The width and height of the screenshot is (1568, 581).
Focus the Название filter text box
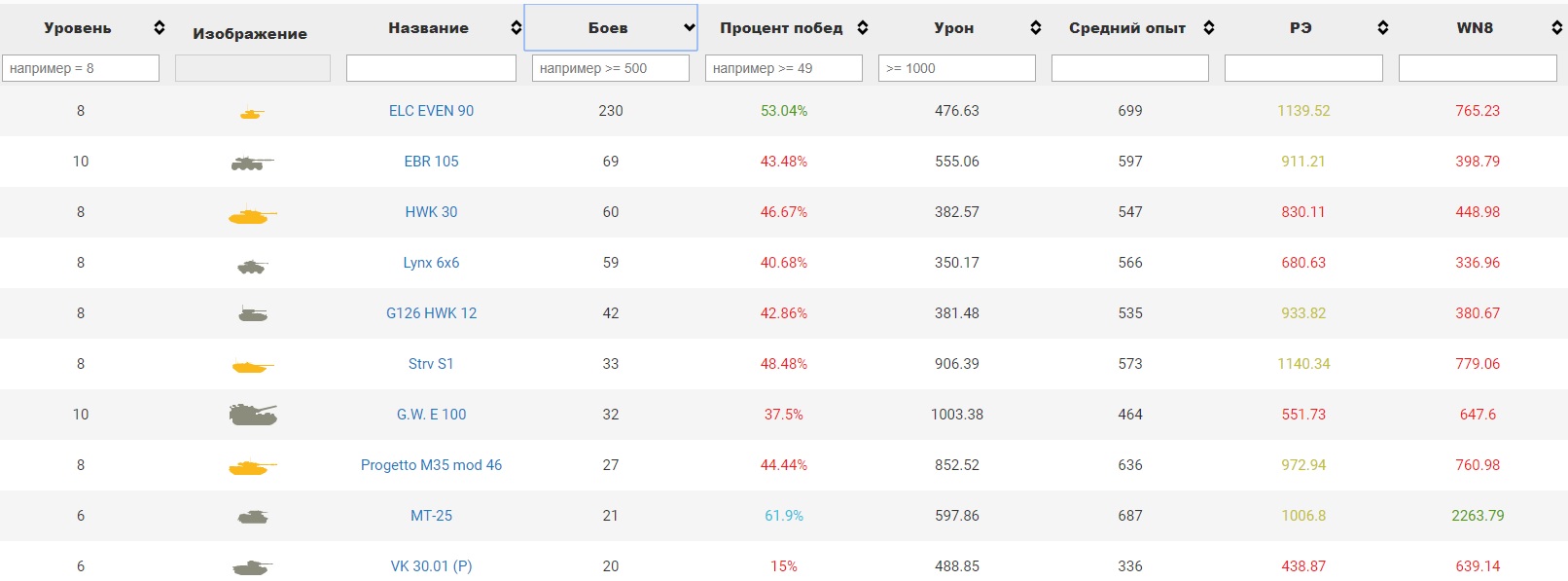click(x=431, y=68)
